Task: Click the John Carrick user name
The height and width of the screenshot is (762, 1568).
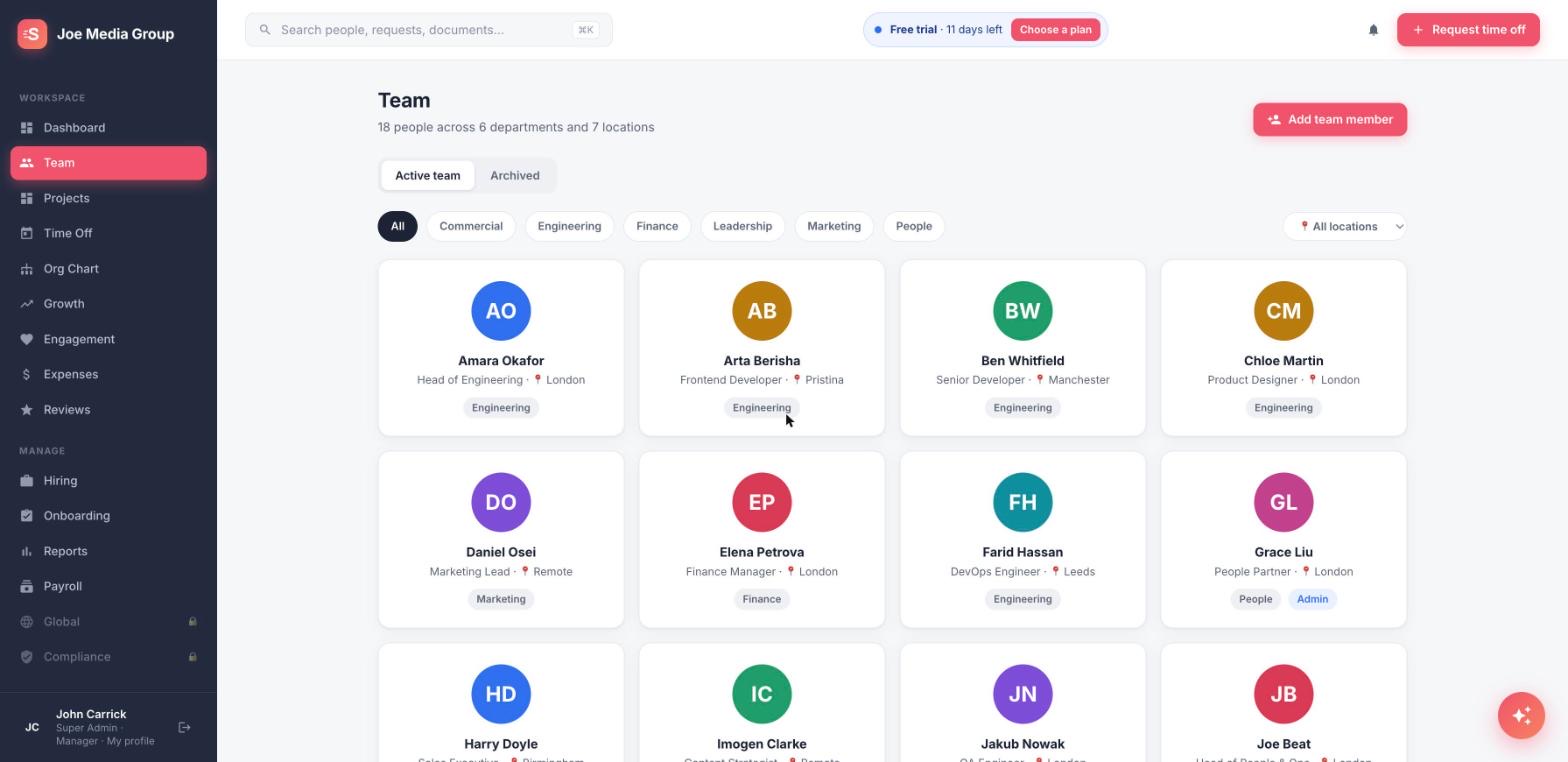Action: [91, 715]
